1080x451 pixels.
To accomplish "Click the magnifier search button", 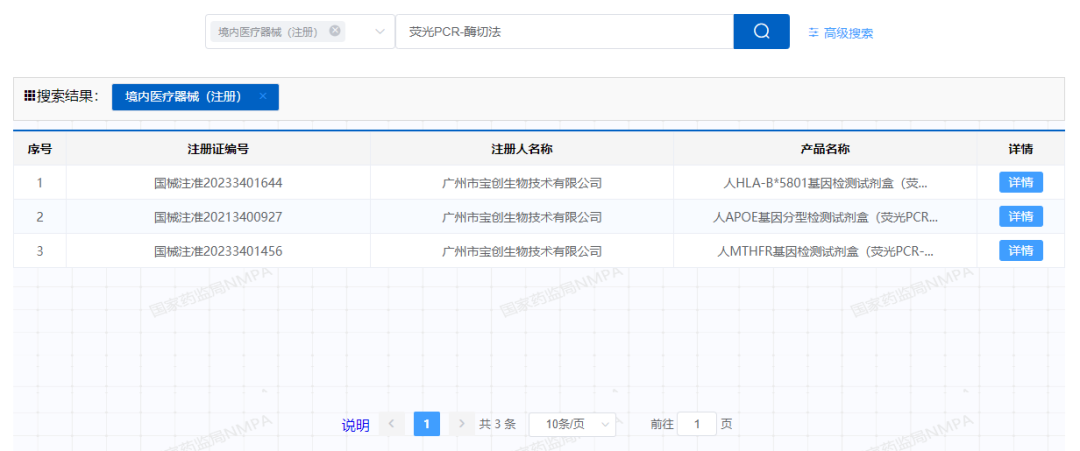I will click(x=761, y=32).
